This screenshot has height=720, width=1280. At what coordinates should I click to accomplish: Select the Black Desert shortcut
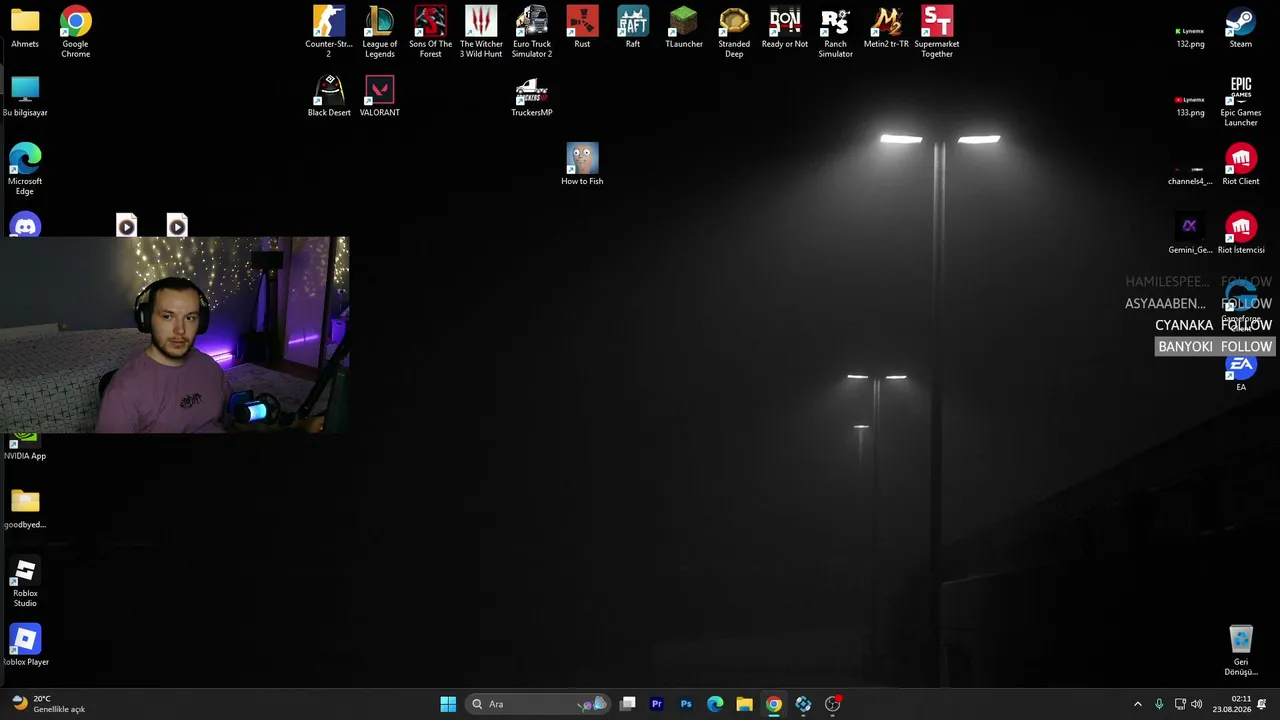coord(329,96)
